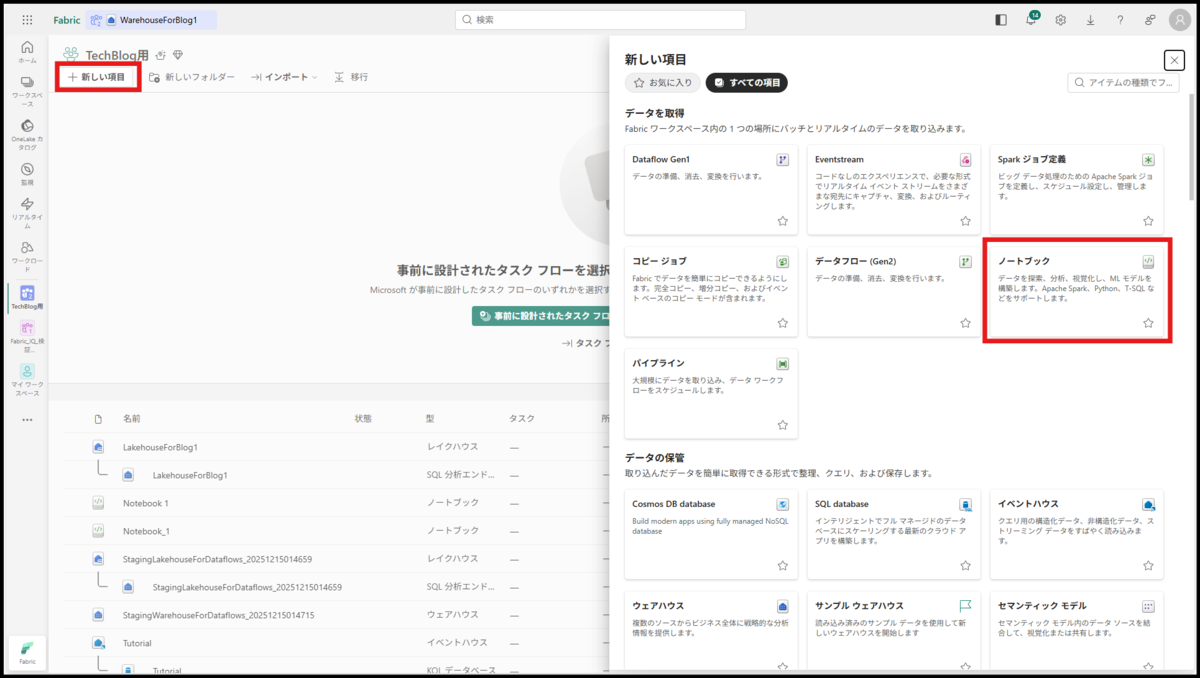Click 新しい項目 button
The width and height of the screenshot is (1200, 678).
coord(97,77)
